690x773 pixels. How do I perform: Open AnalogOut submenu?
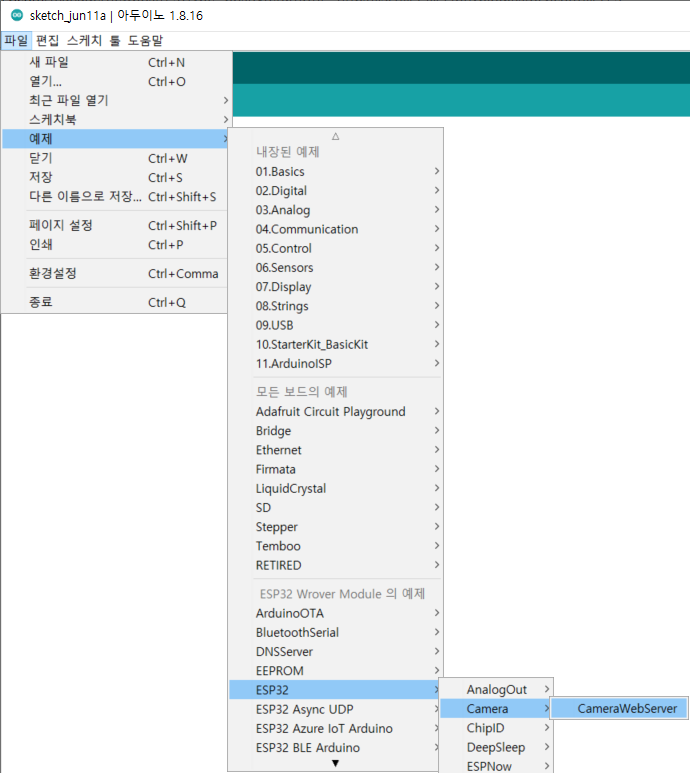pos(496,690)
